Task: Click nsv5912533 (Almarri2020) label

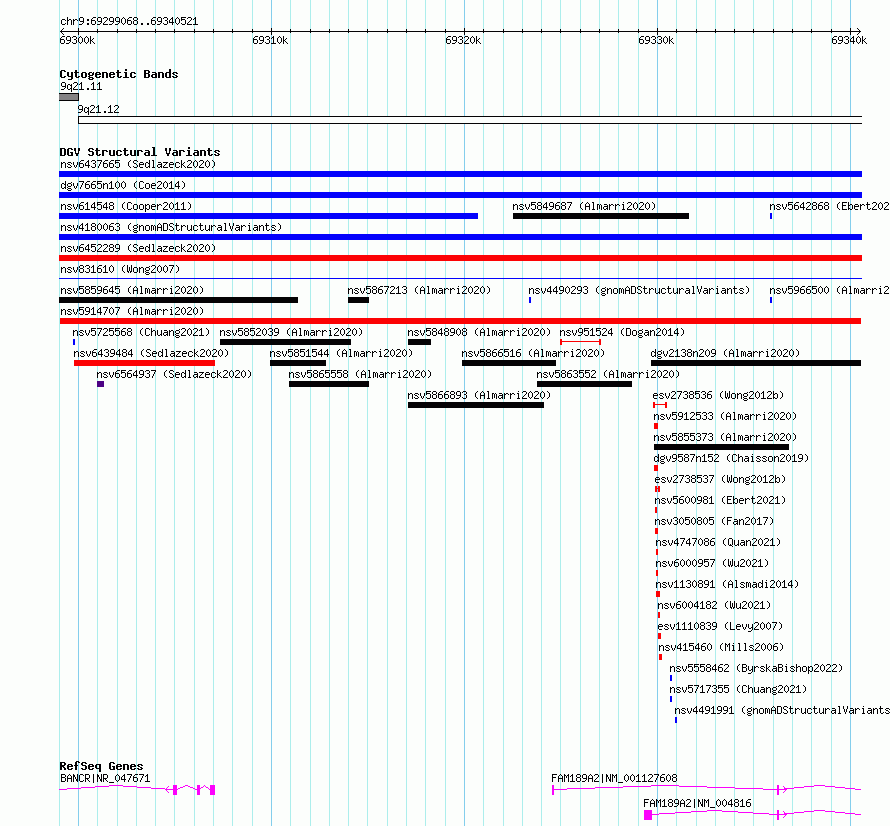Action: 725,416
